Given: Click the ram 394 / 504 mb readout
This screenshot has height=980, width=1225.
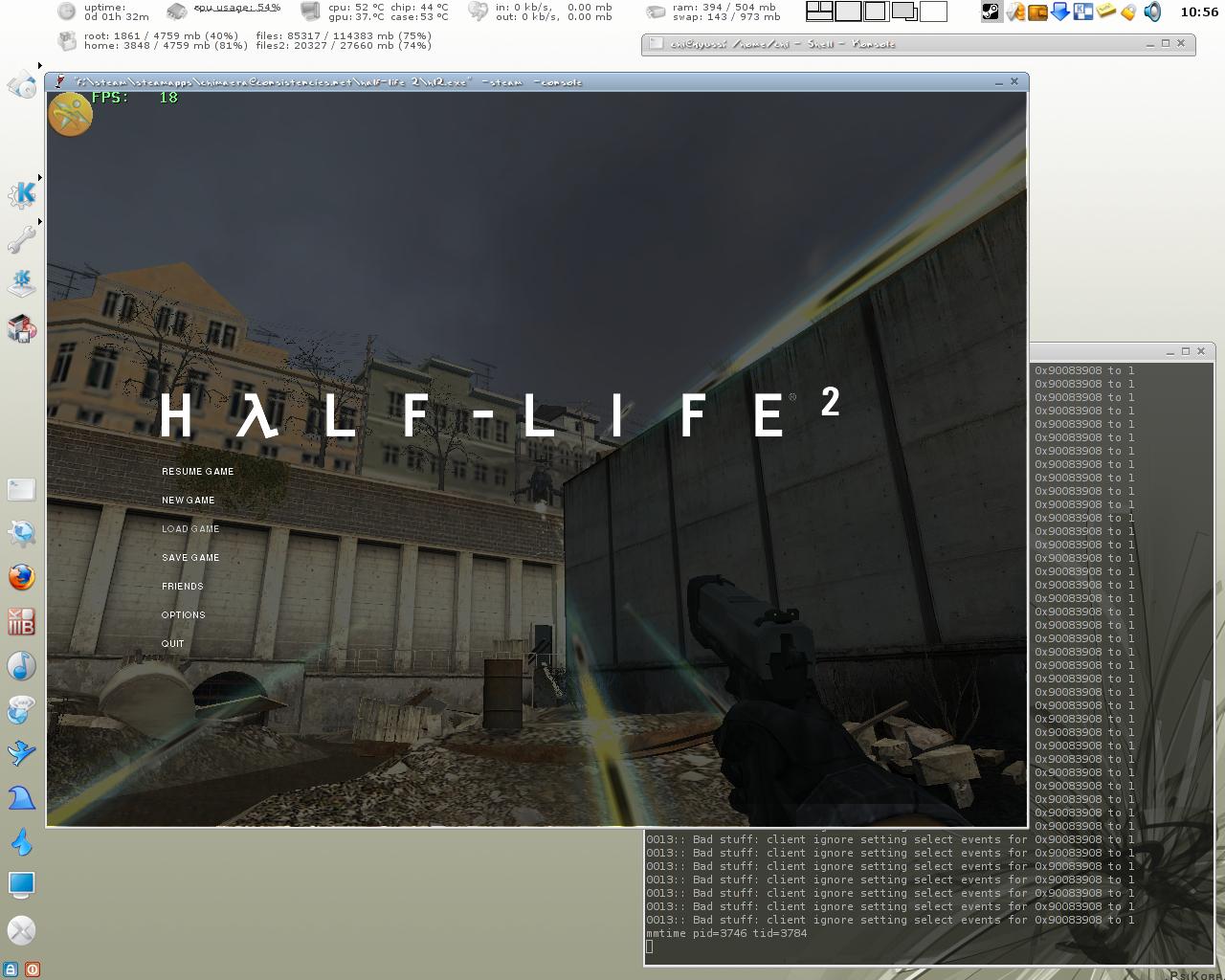Looking at the screenshot, I should pyautogui.click(x=724, y=8).
